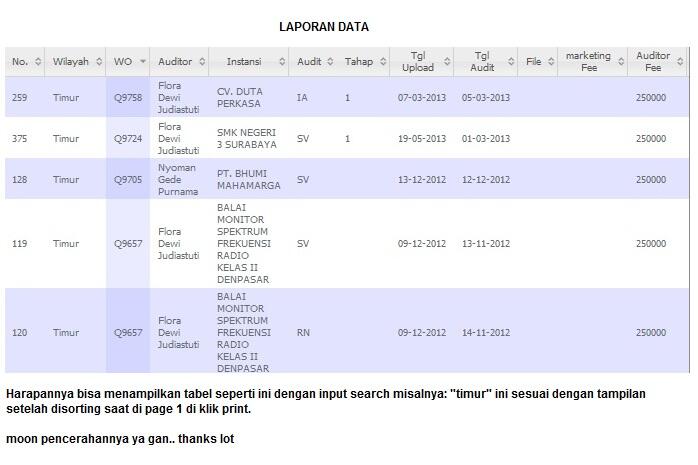Click the WO column header label

(123, 62)
